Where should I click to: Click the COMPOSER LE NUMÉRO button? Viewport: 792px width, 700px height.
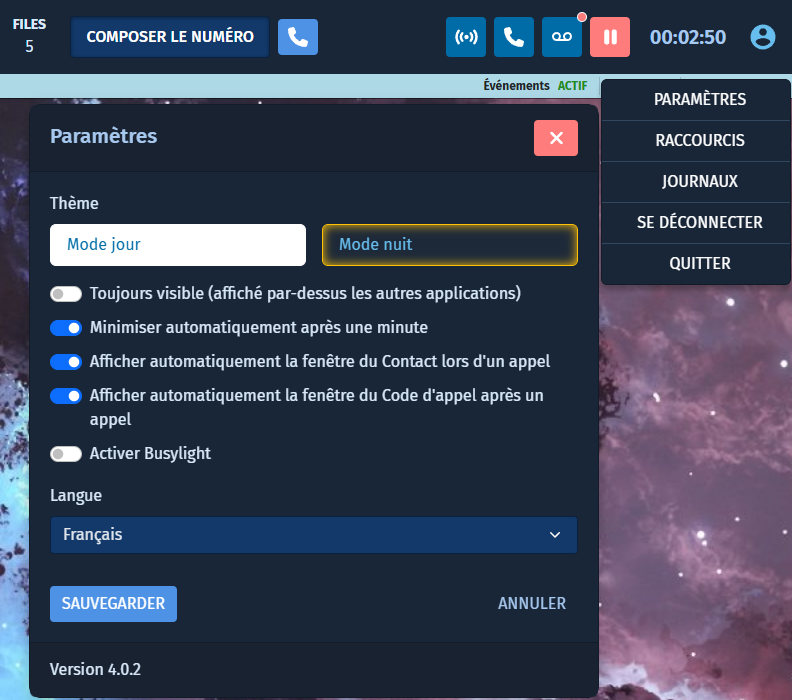click(x=170, y=37)
